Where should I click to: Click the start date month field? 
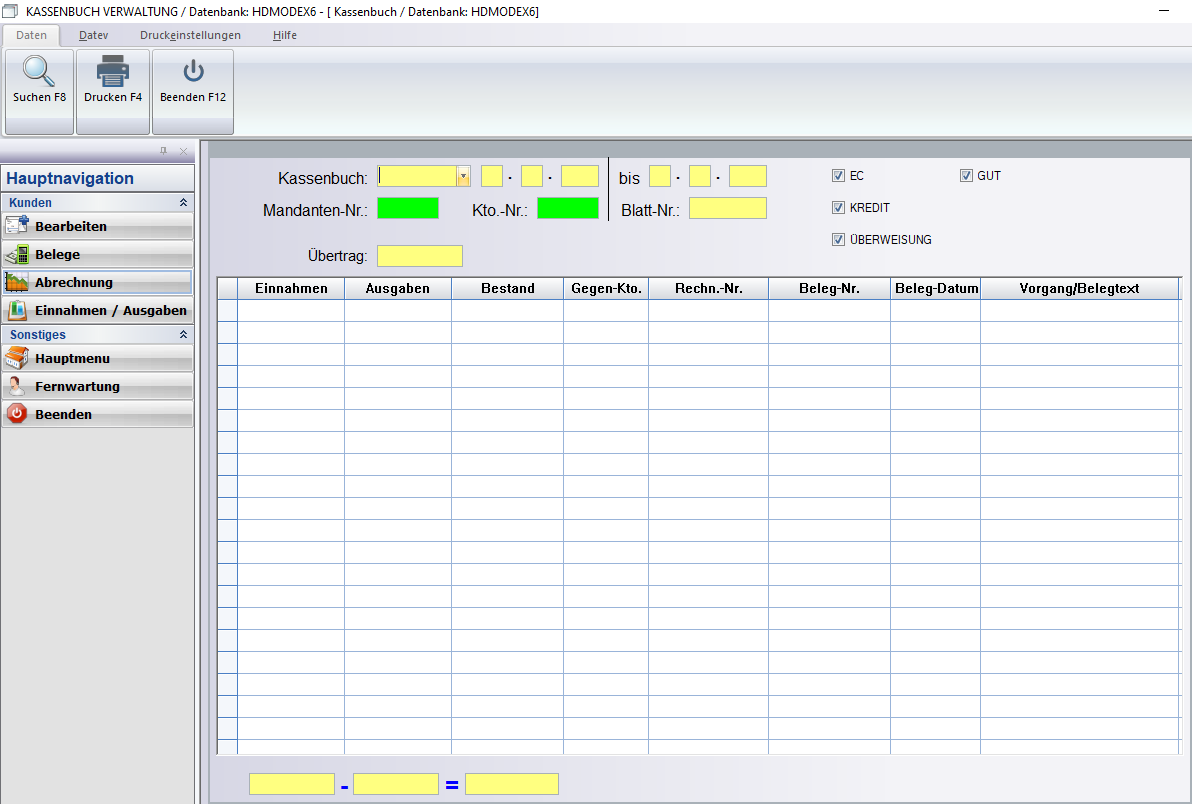[531, 176]
